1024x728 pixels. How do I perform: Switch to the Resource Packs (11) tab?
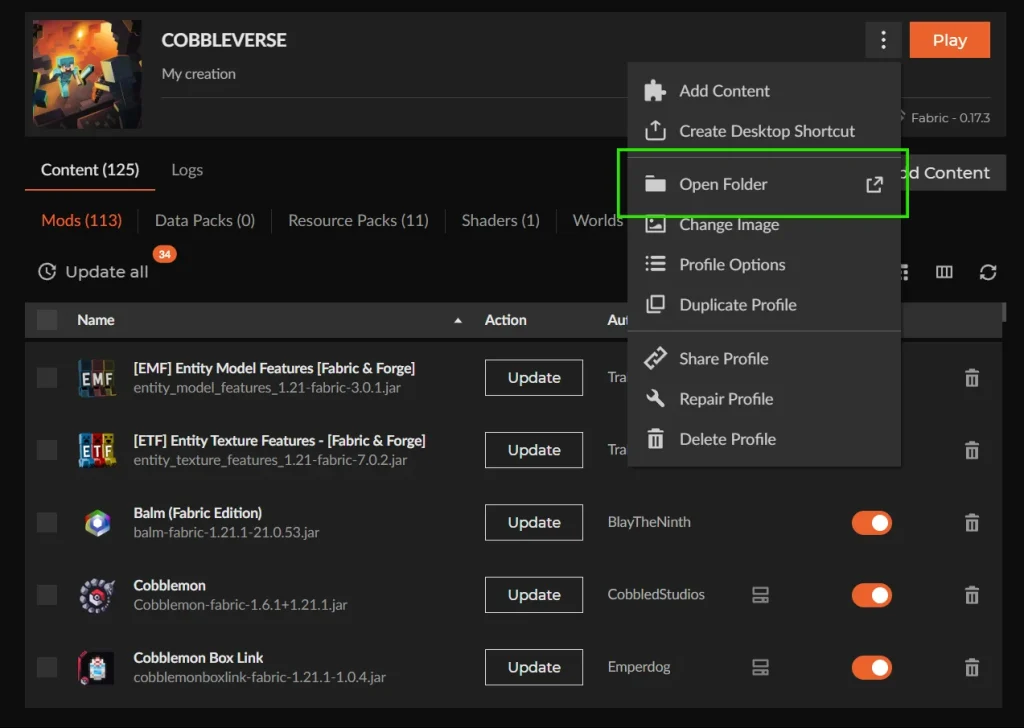[358, 220]
